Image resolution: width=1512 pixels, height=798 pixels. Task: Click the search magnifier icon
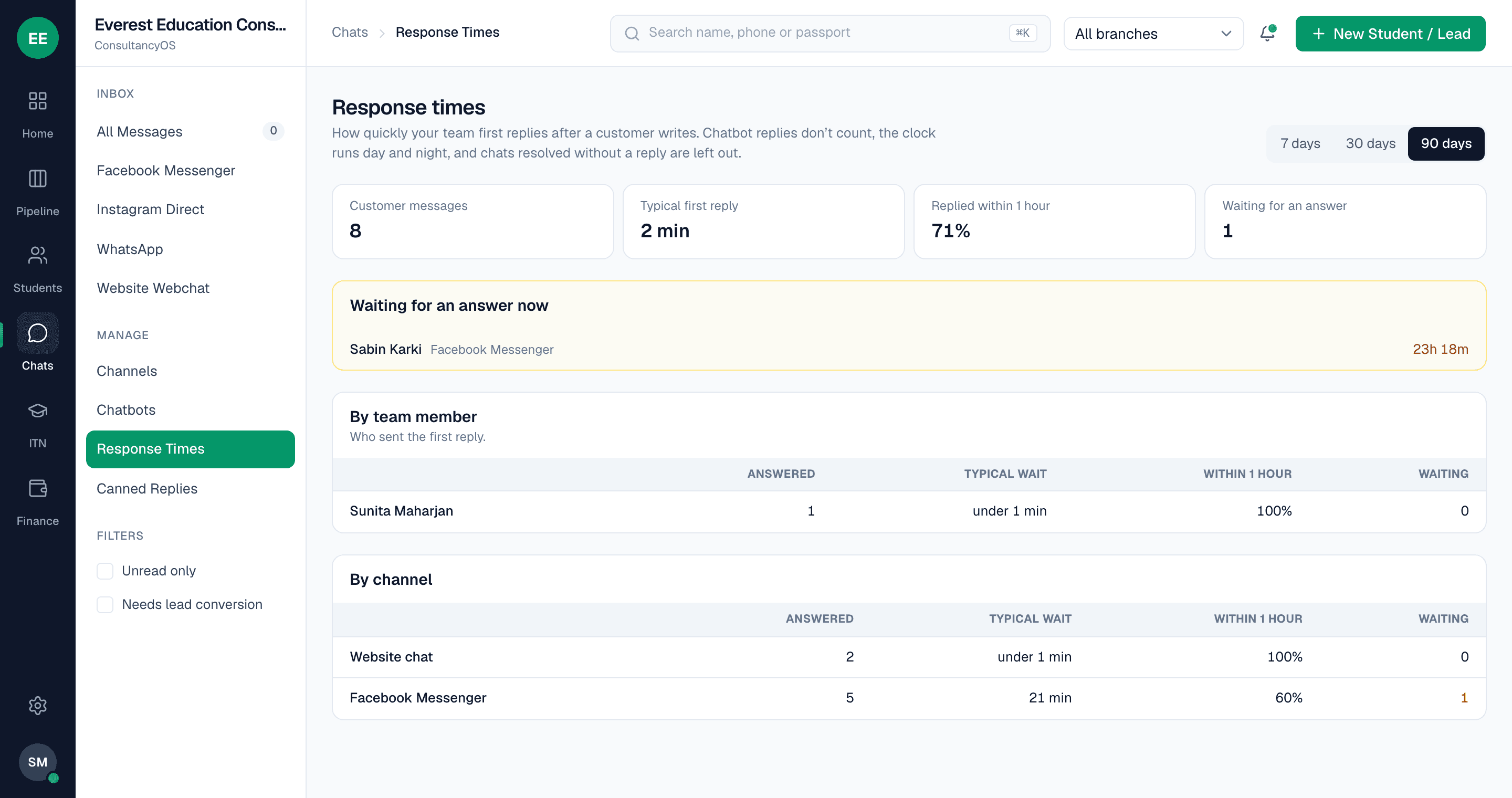[x=632, y=34]
